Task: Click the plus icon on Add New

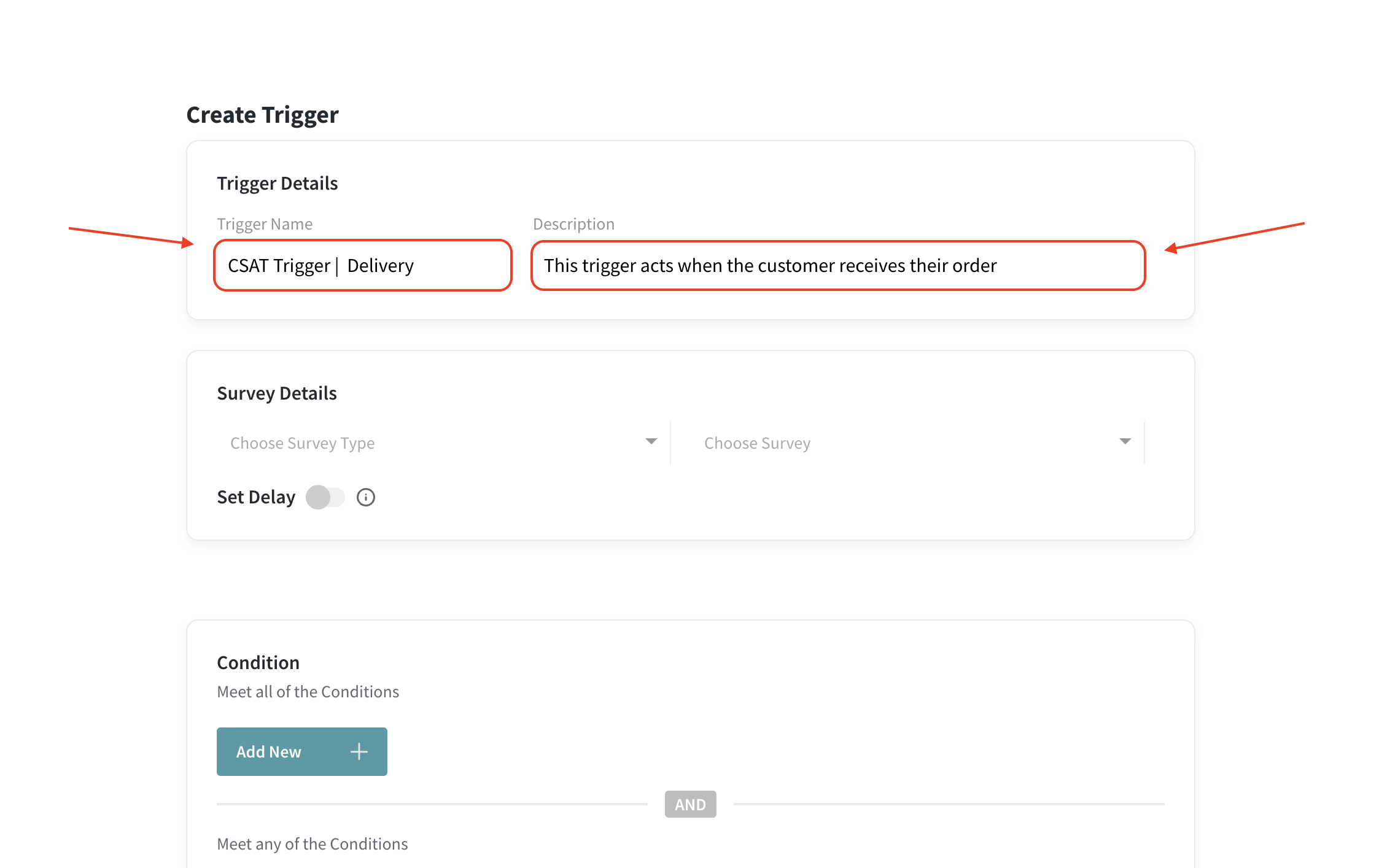Action: click(359, 751)
